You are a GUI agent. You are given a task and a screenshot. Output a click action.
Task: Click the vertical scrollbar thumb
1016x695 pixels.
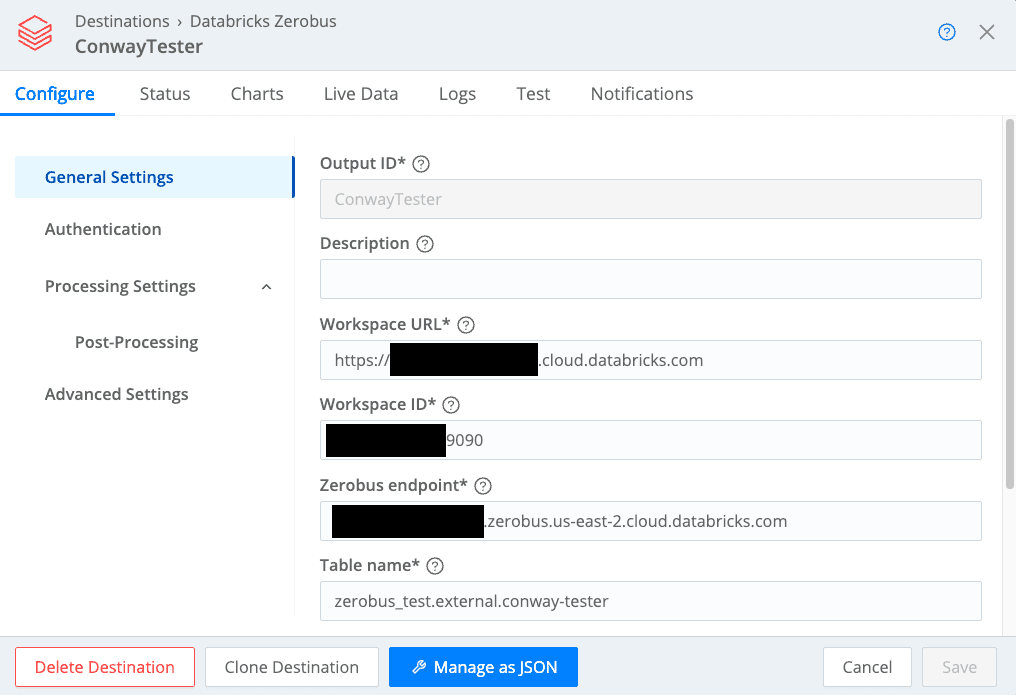(x=1009, y=304)
